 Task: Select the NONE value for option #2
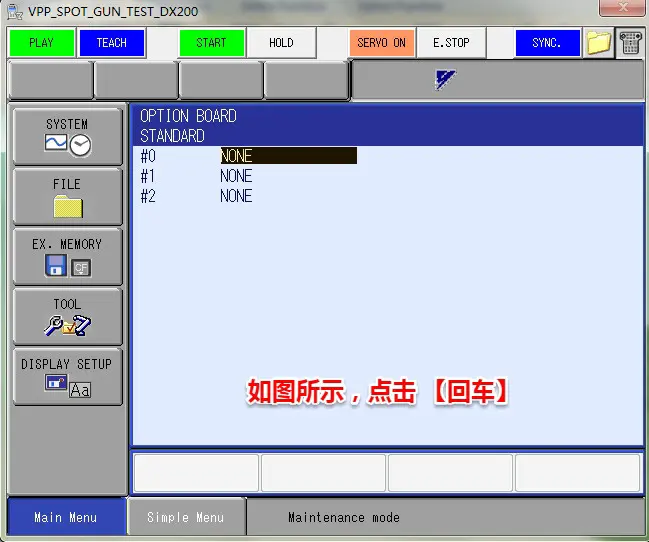(x=236, y=196)
